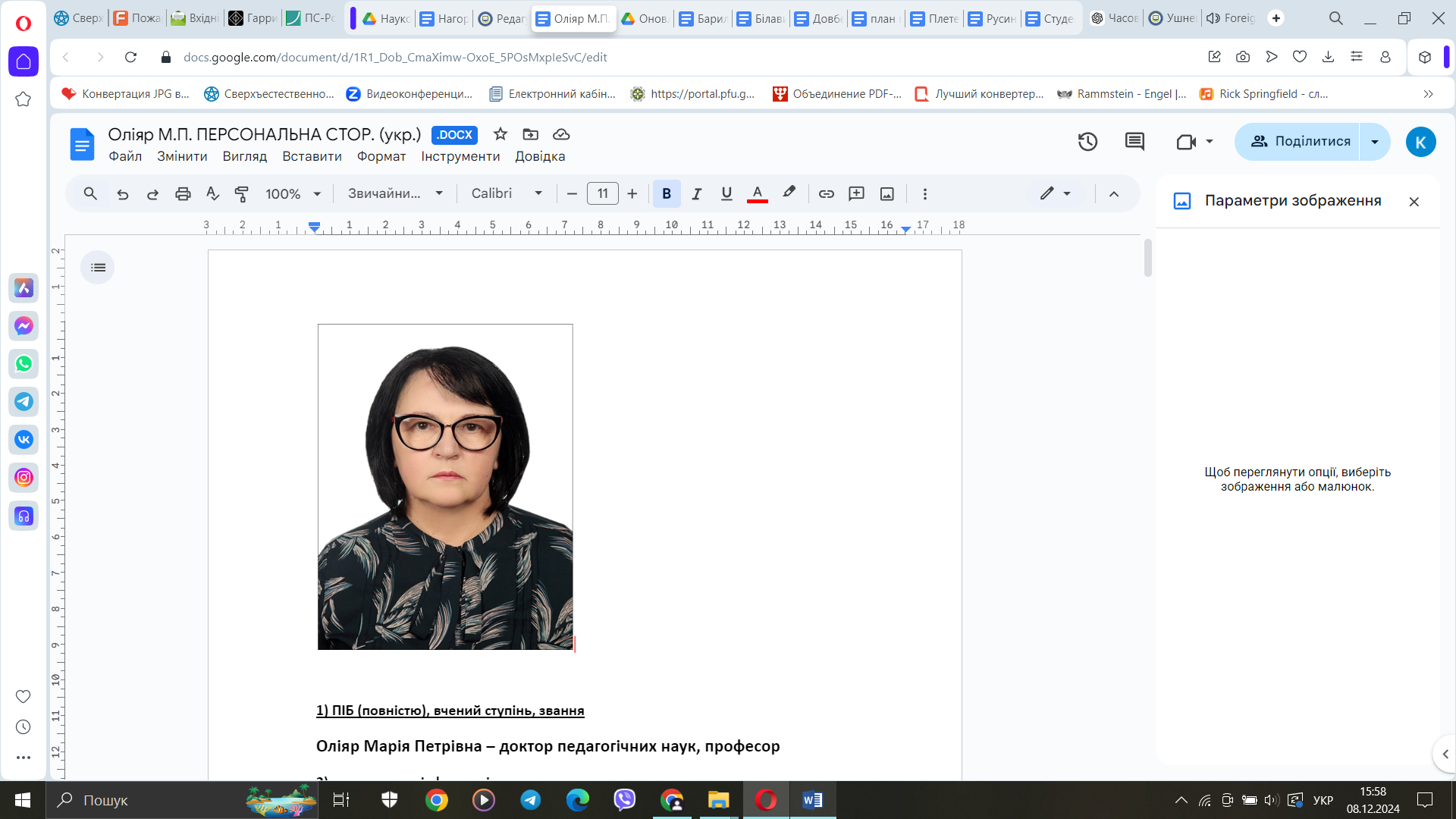The image size is (1456, 819).
Task: Star the document title
Action: coord(500,134)
